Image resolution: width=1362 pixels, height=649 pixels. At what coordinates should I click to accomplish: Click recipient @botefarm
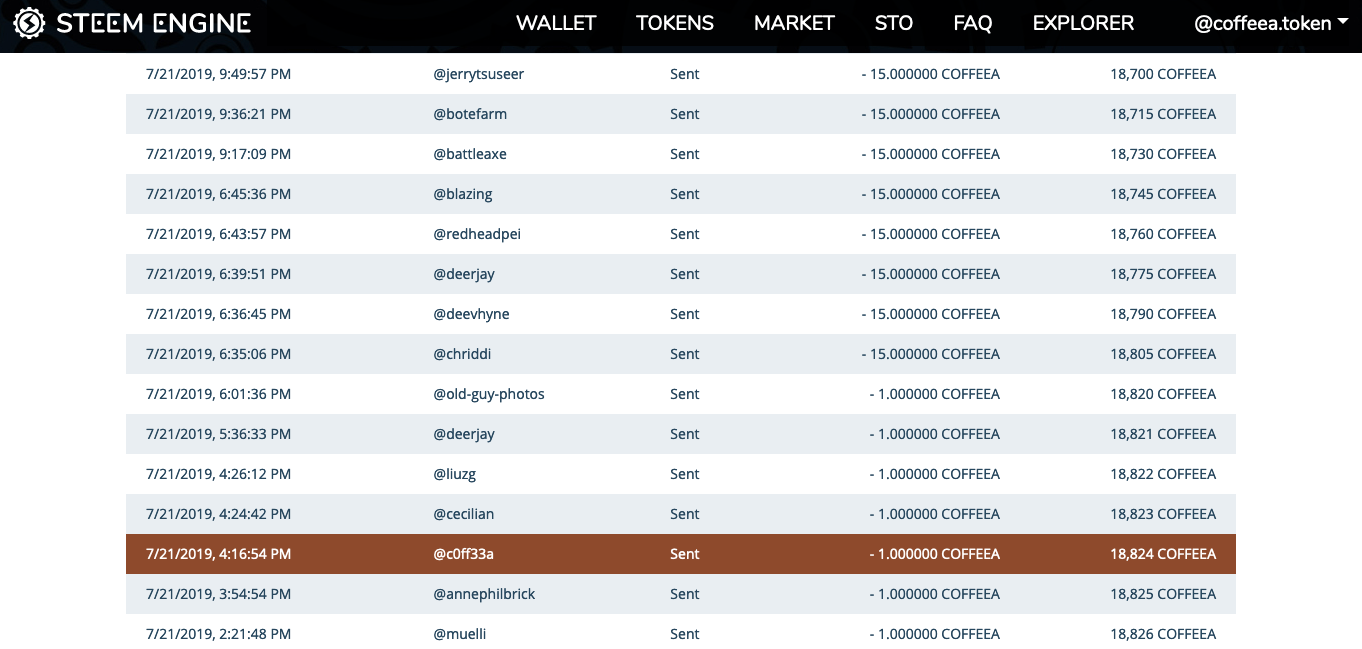point(470,114)
